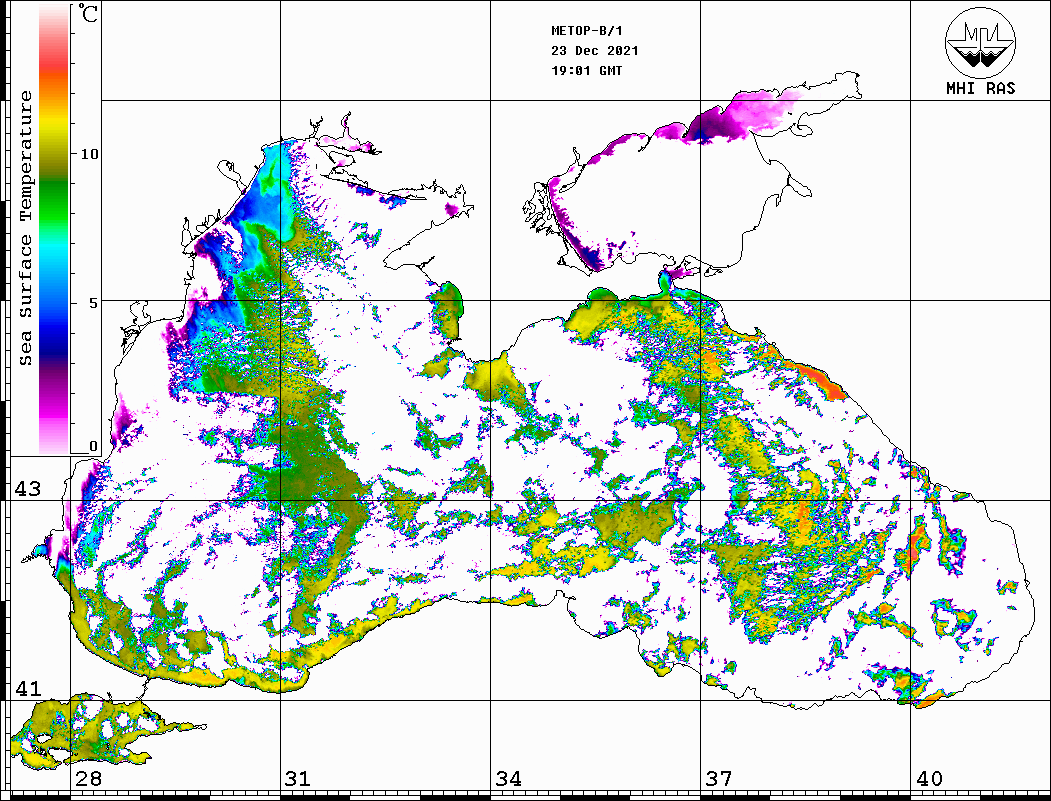This screenshot has width=1051, height=801.
Task: Click the longitude label '40'
Action: 929,779
